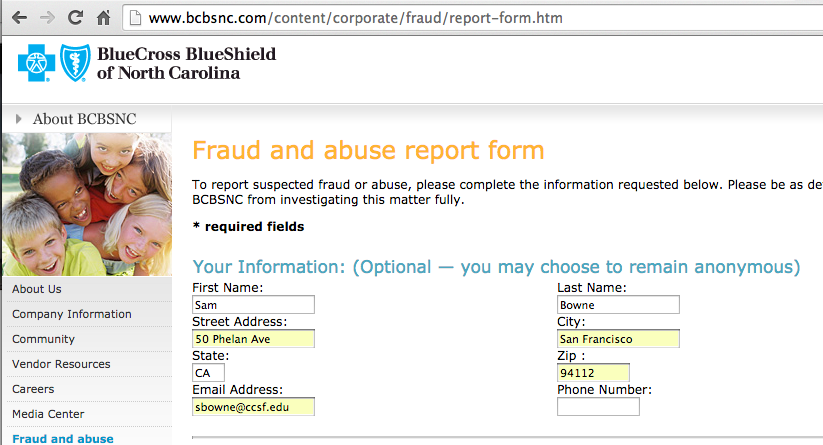Open the About Us sidebar link
The image size is (823, 445).
pos(37,289)
